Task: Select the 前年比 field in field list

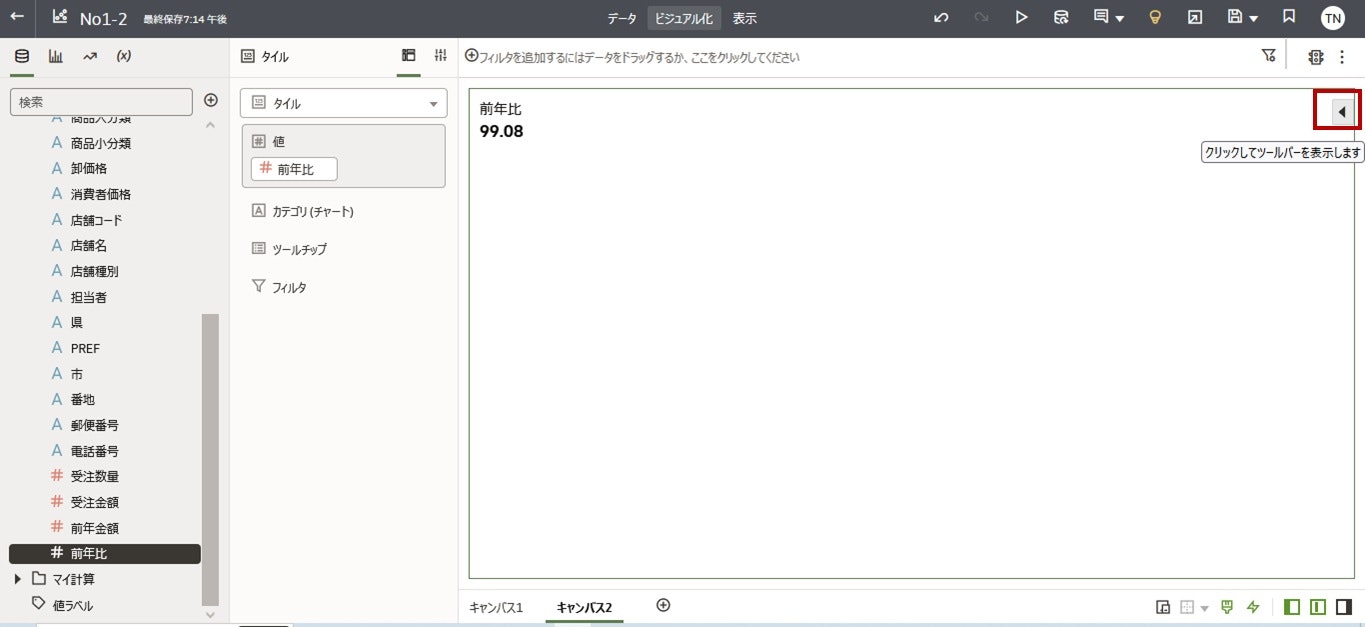Action: point(88,553)
